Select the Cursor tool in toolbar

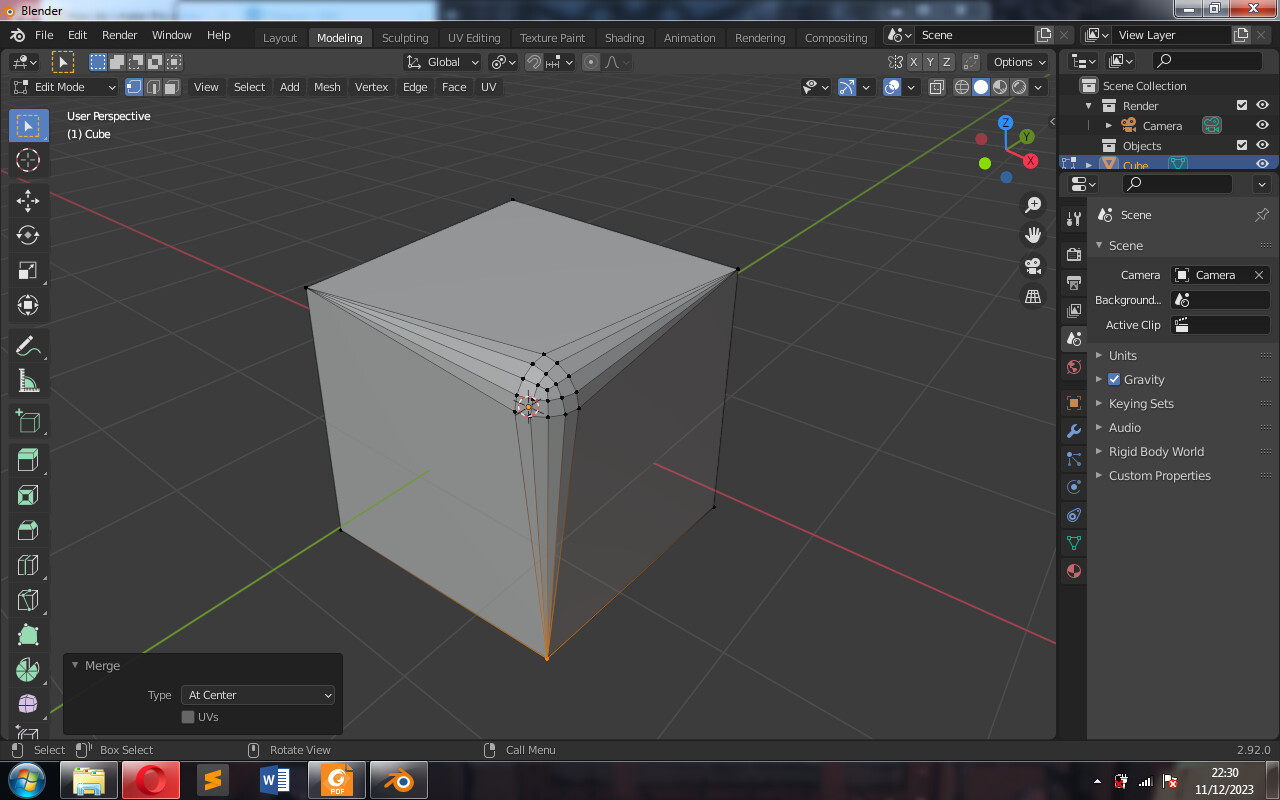tap(28, 160)
